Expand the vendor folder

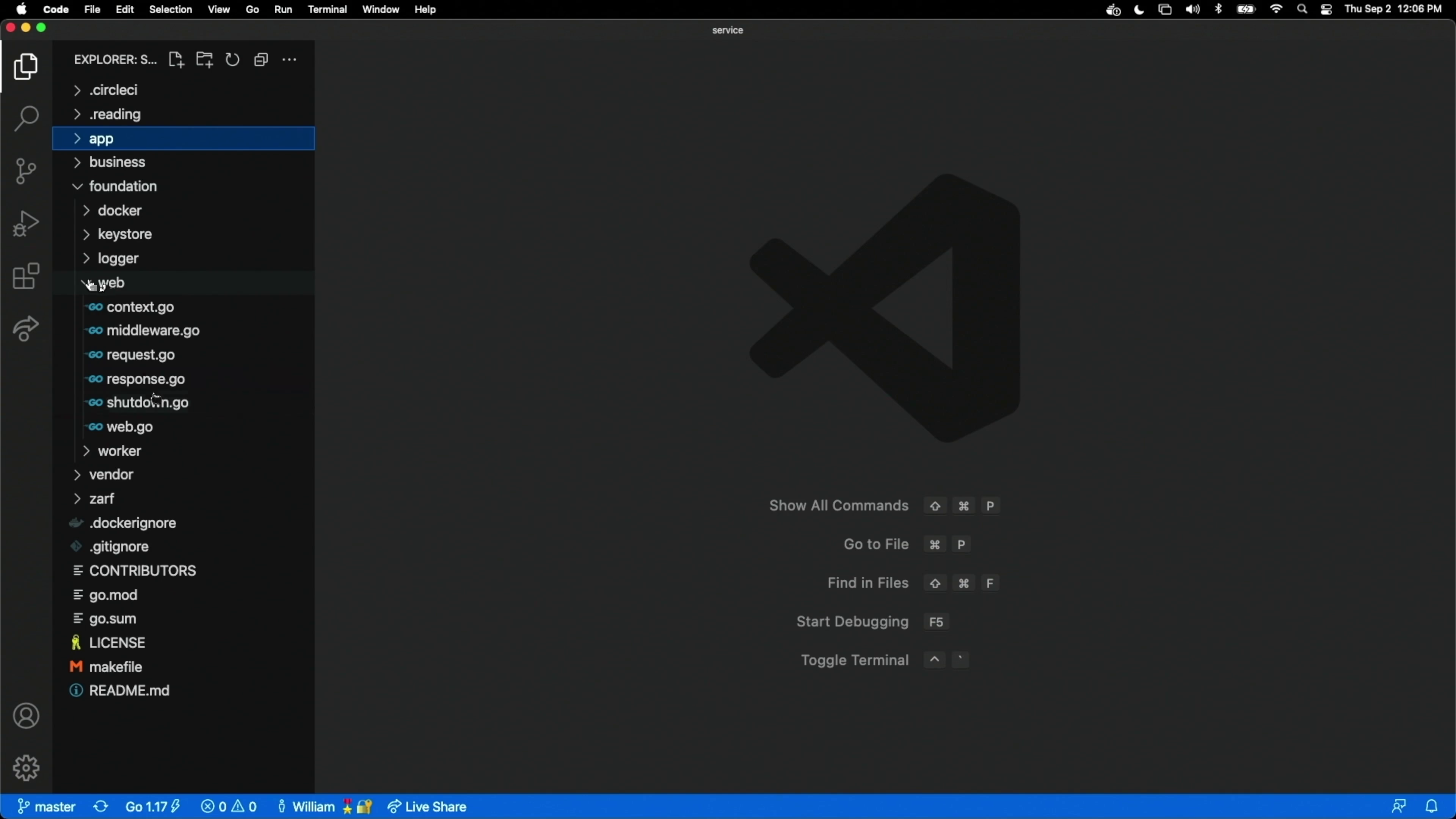pyautogui.click(x=183, y=475)
